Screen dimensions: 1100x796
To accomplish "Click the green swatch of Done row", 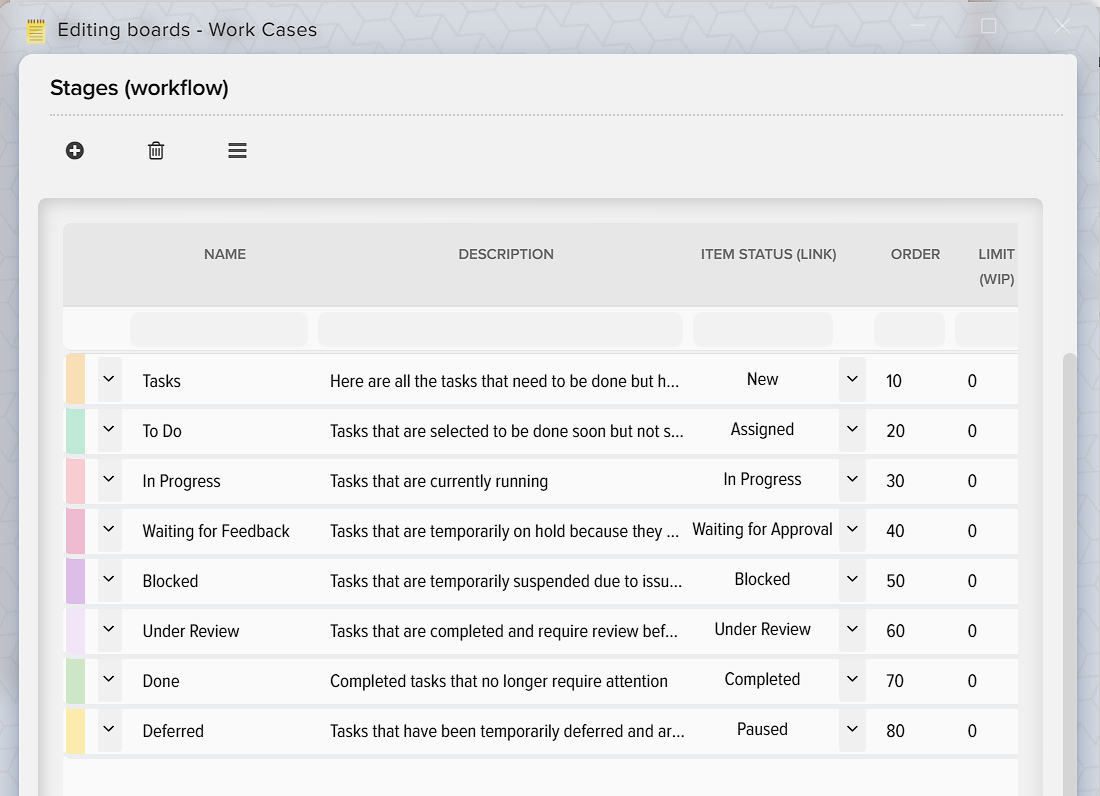I will coord(75,681).
